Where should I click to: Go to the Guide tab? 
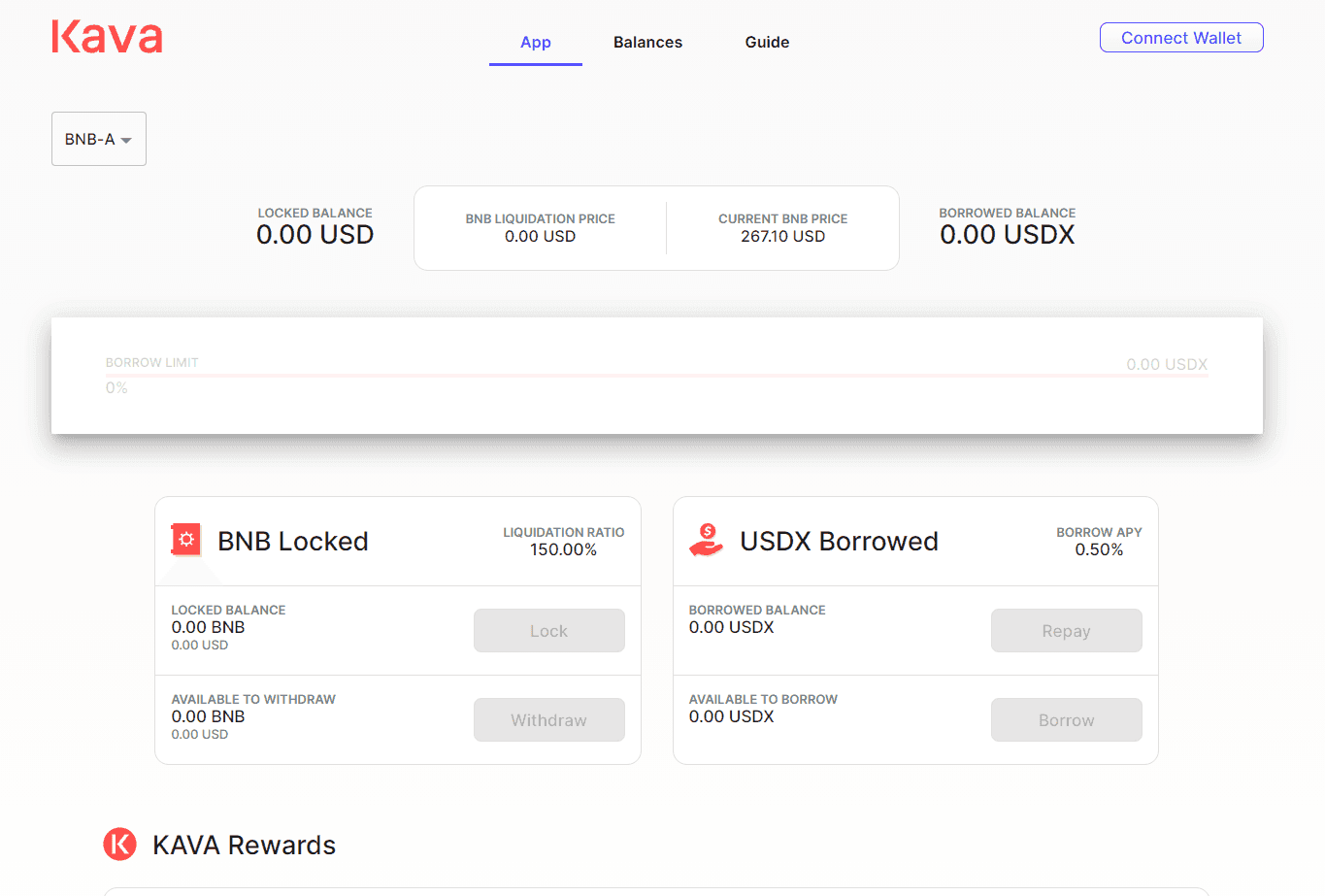(x=767, y=42)
